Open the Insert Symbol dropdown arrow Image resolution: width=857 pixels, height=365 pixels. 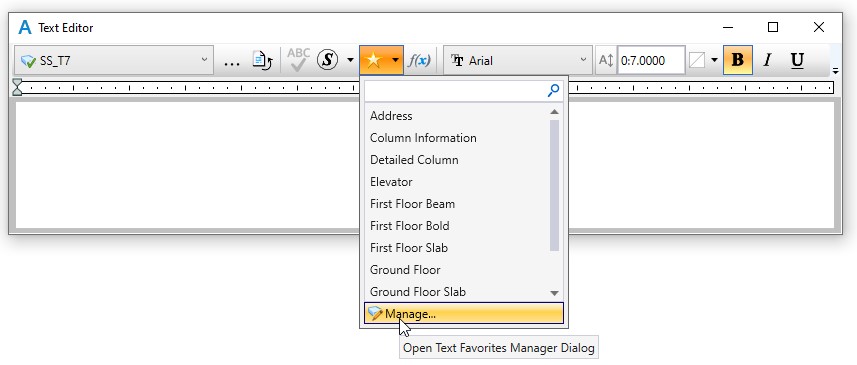click(x=350, y=60)
